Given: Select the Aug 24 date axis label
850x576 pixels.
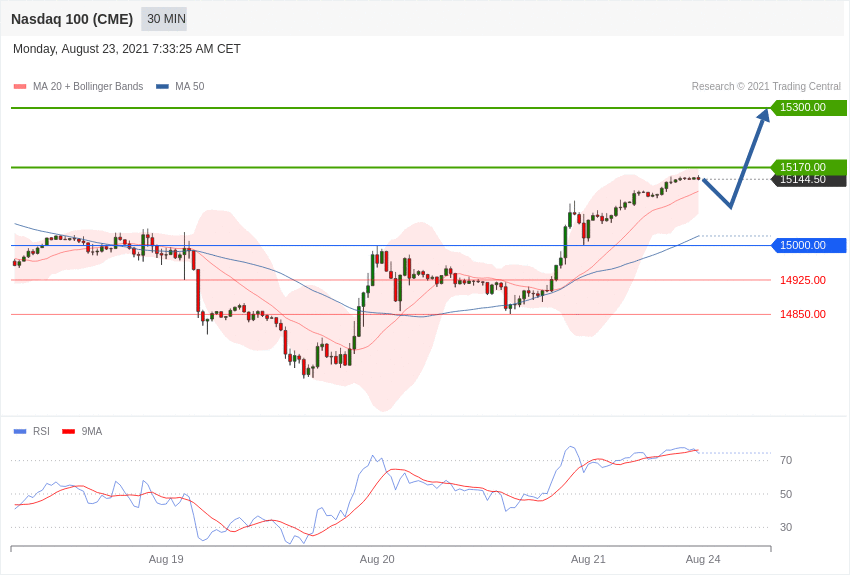Looking at the screenshot, I should pyautogui.click(x=703, y=559).
